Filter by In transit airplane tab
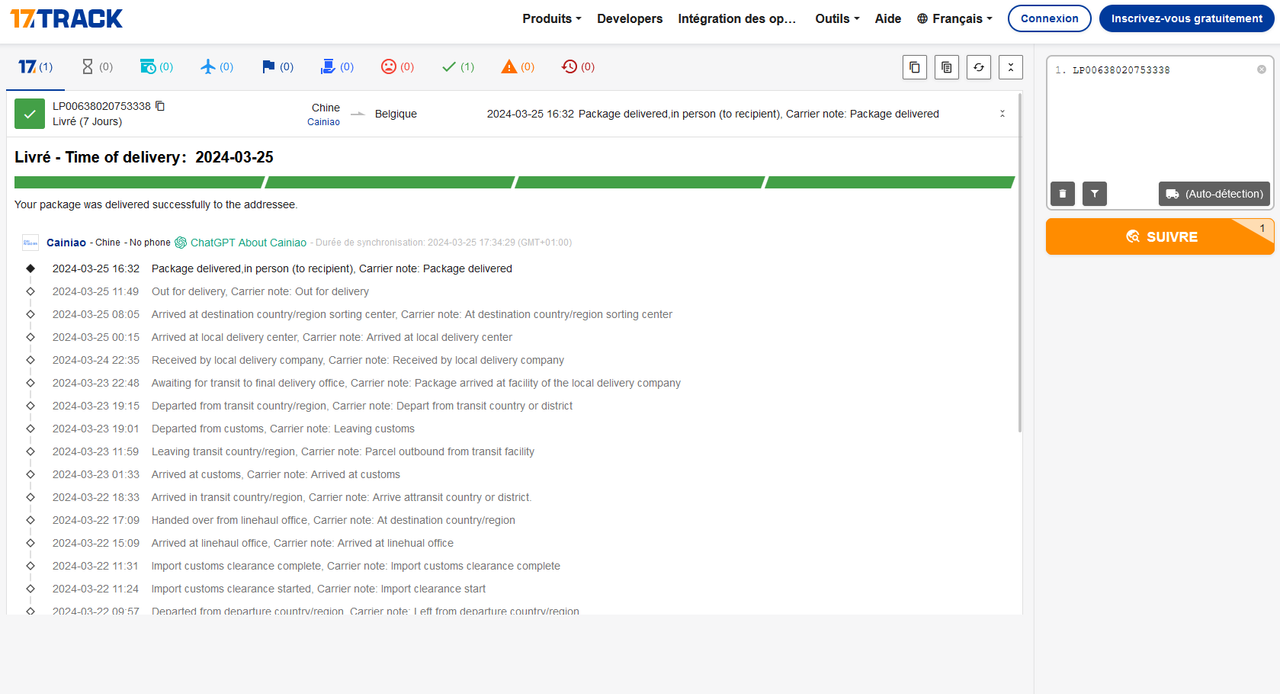Screen dimensions: 1280x694 216,67
